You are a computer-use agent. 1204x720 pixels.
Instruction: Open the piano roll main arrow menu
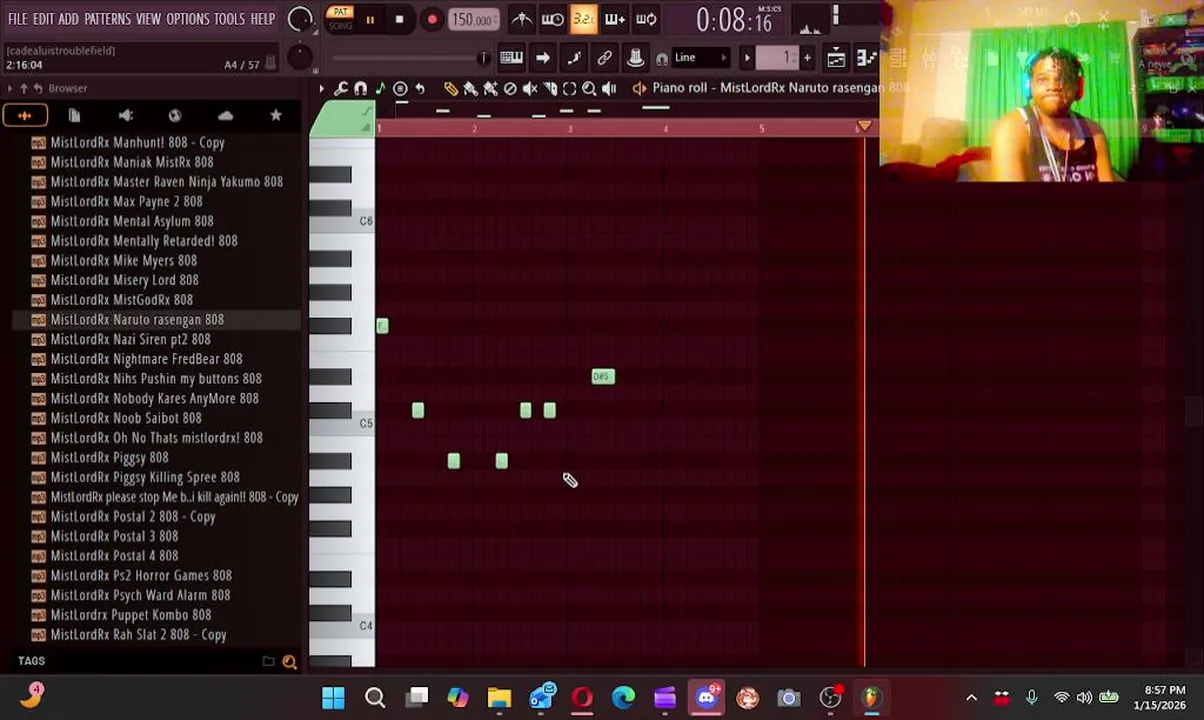(x=322, y=89)
